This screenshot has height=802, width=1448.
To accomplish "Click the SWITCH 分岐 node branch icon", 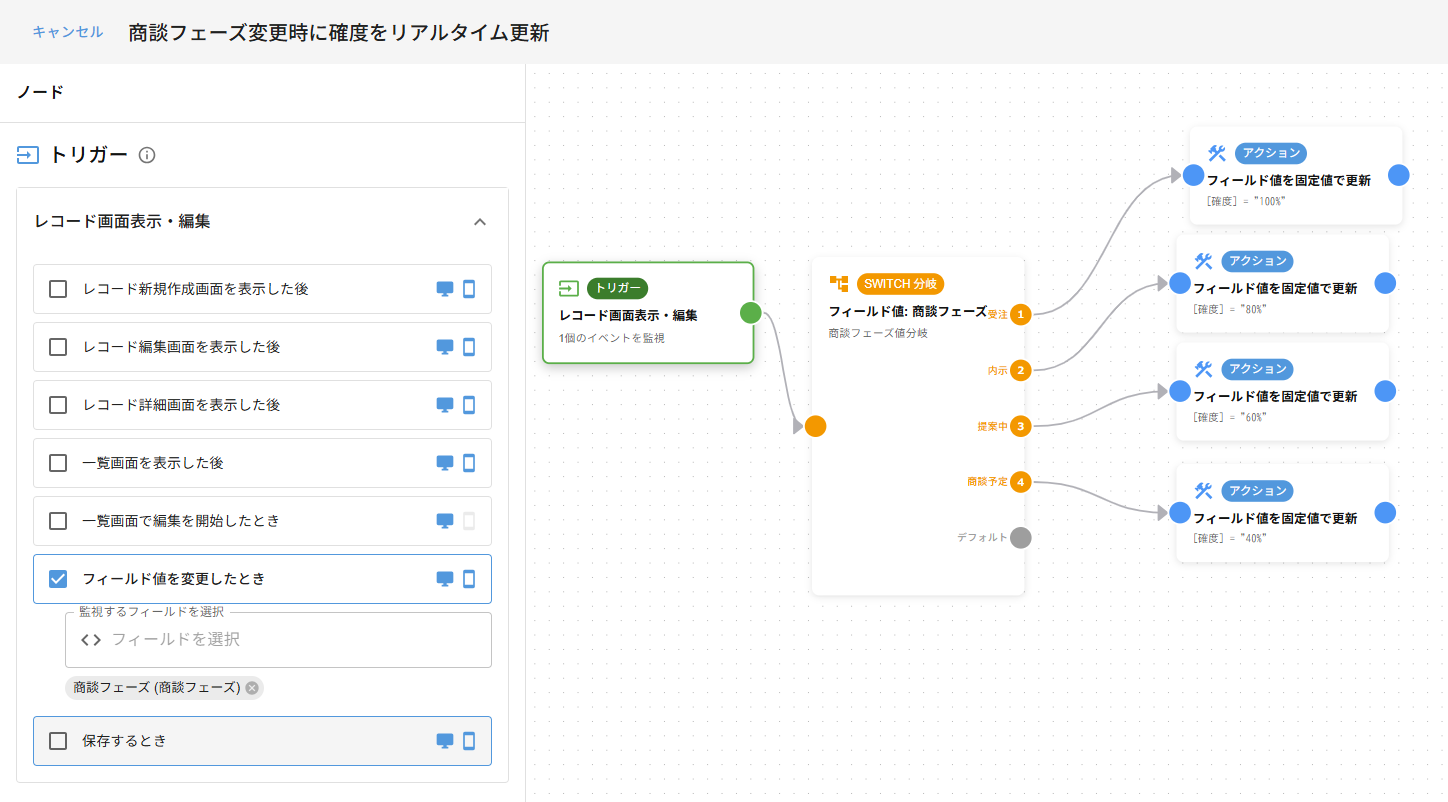I will [x=838, y=283].
